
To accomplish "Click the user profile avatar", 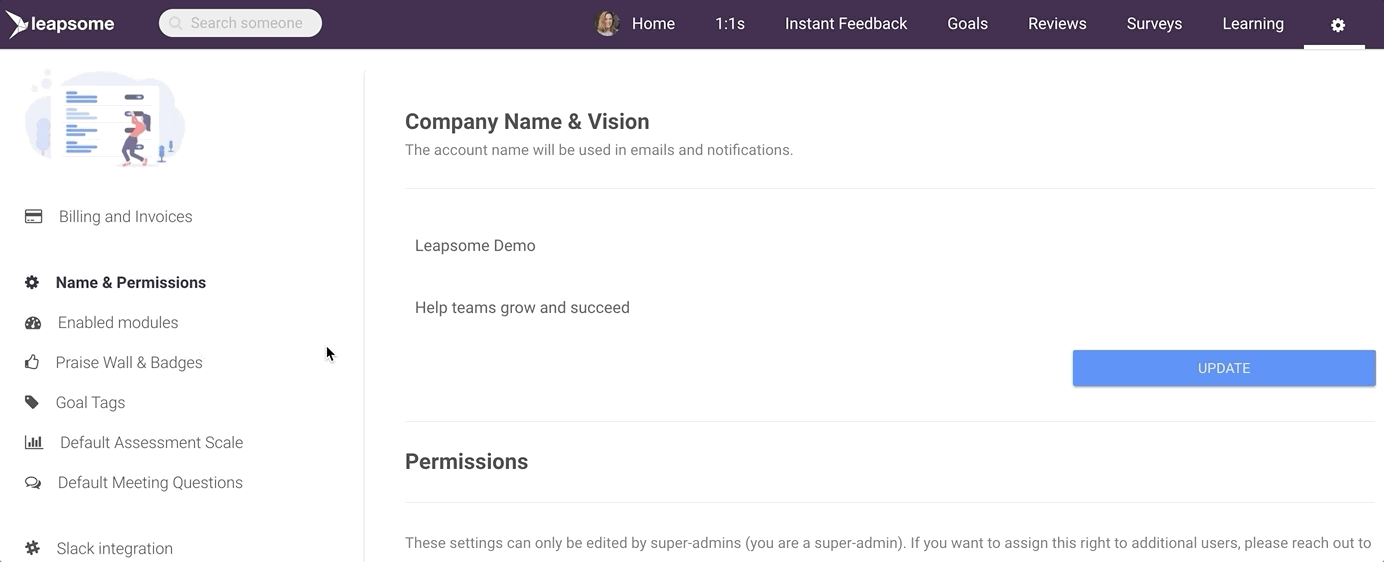I will 607,24.
